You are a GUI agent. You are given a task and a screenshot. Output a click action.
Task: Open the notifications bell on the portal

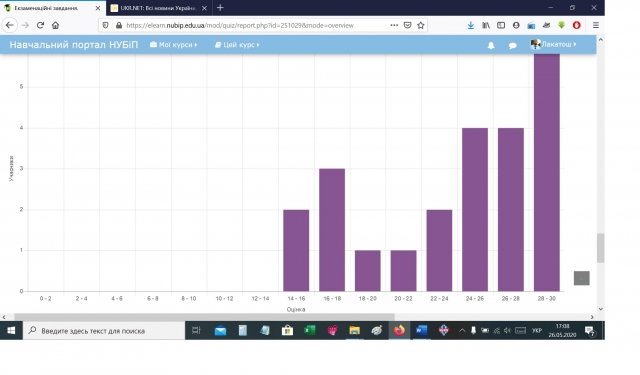(x=491, y=45)
